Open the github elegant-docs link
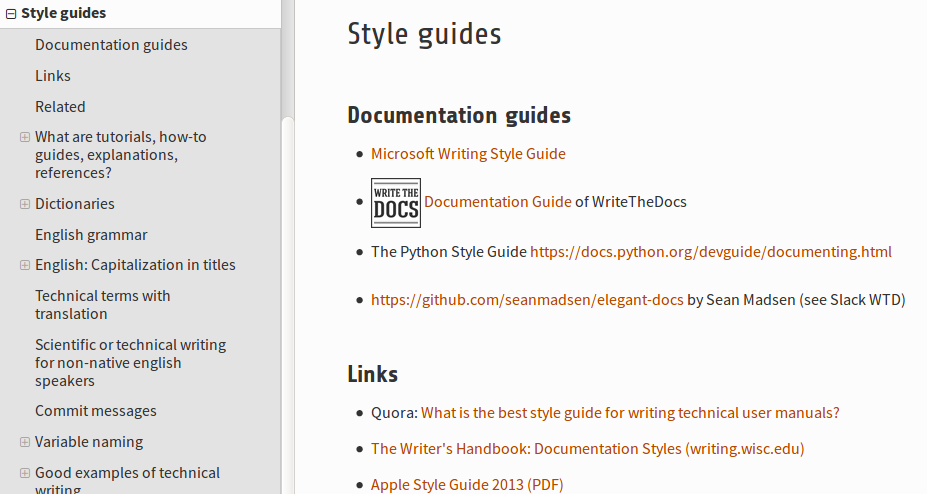 point(527,300)
